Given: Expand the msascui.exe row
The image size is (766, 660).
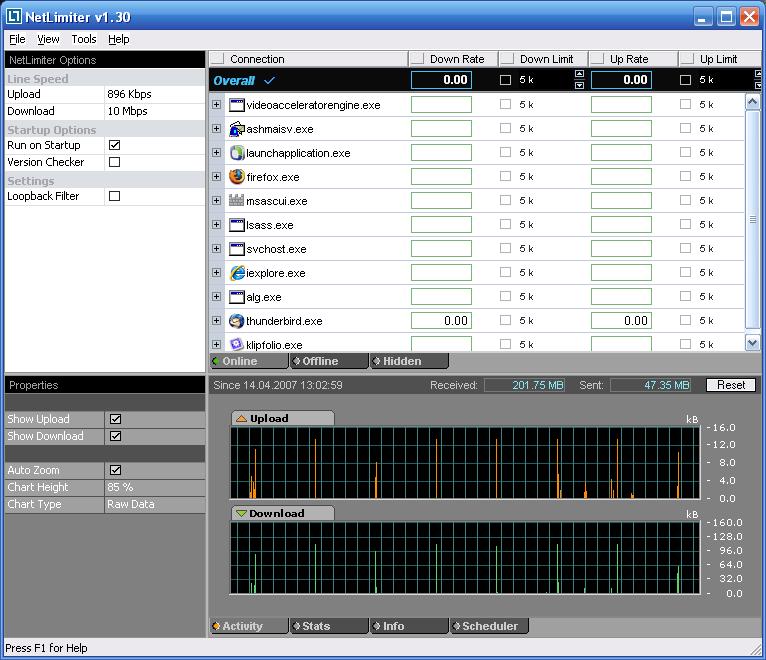Looking at the screenshot, I should (216, 200).
